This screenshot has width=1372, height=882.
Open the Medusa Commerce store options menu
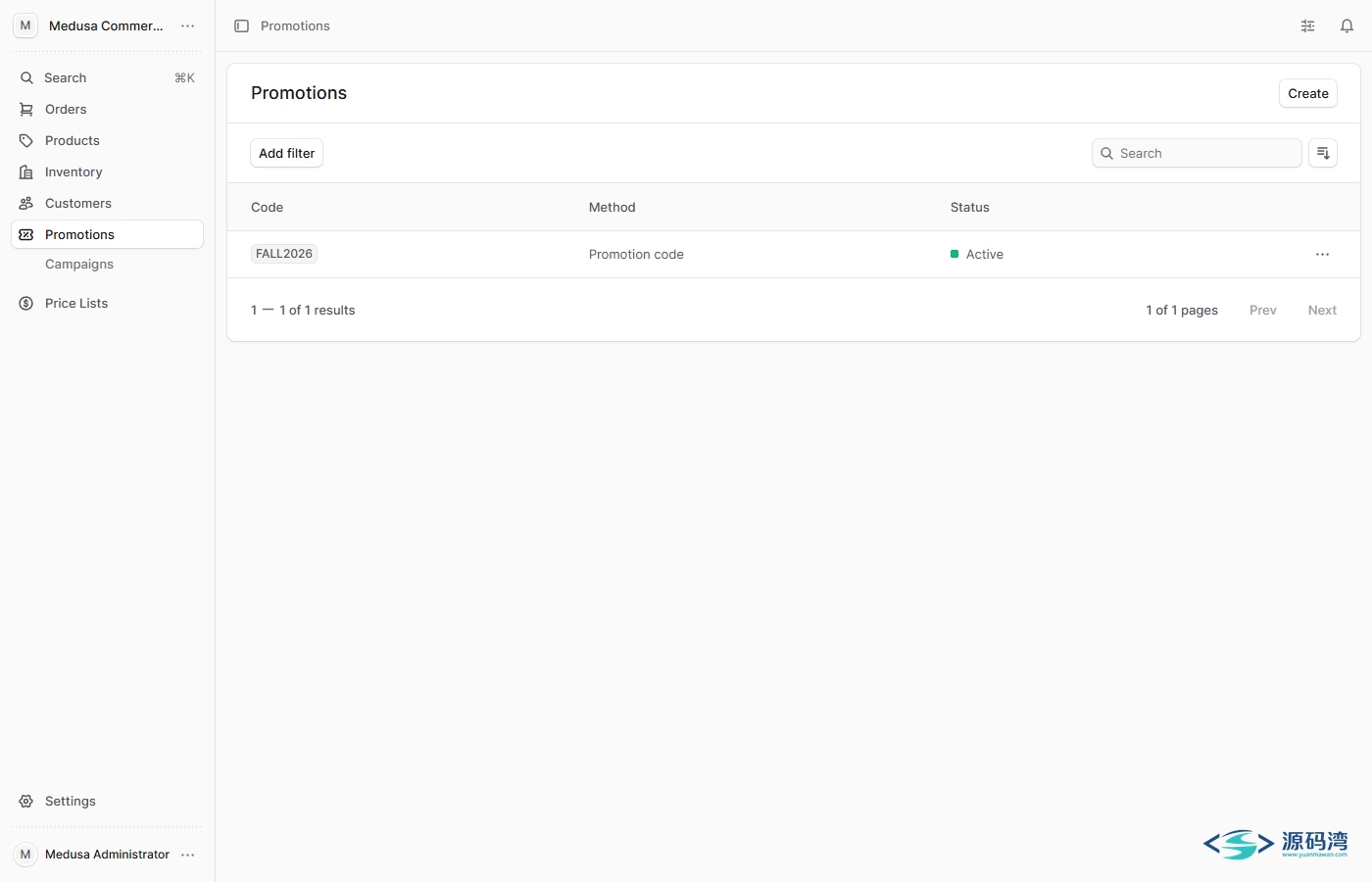point(188,26)
